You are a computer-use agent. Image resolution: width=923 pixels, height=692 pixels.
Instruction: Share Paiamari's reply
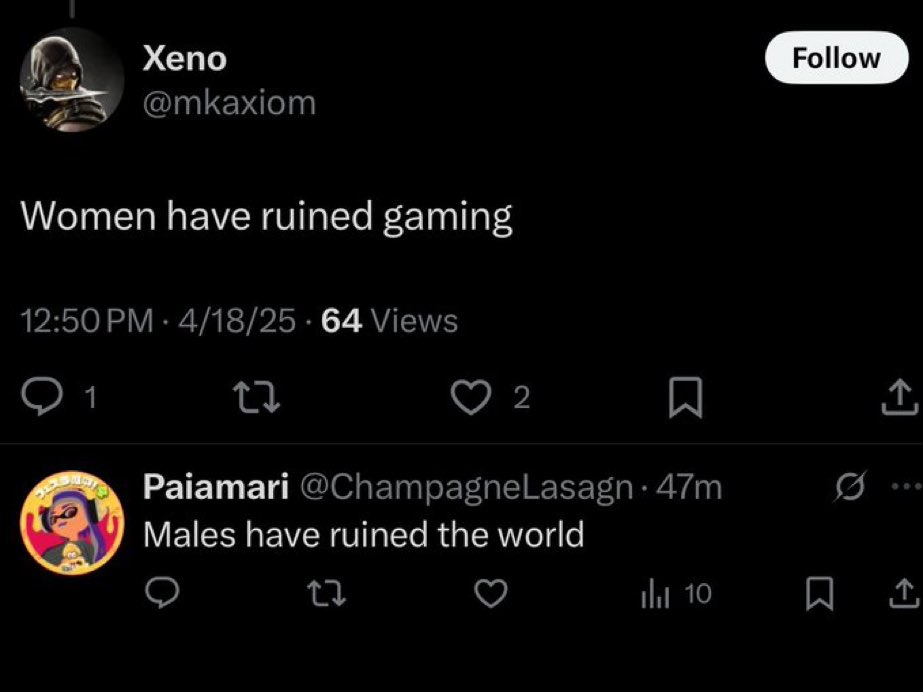tap(900, 594)
